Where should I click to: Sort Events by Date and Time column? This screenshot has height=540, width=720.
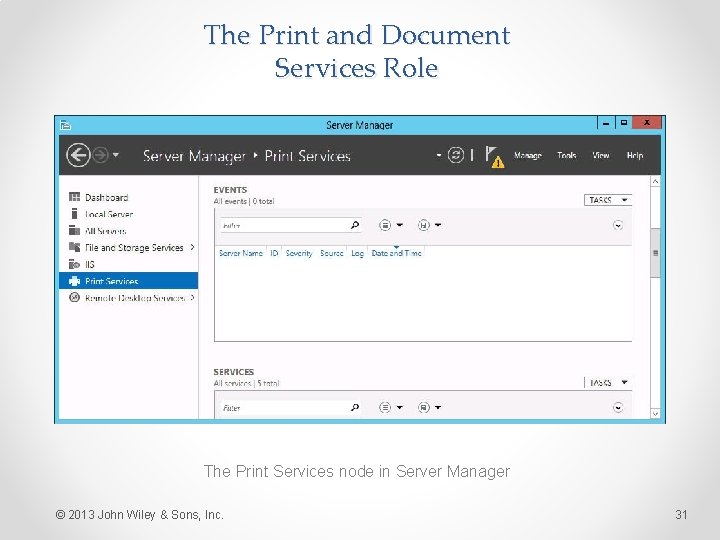tap(396, 253)
